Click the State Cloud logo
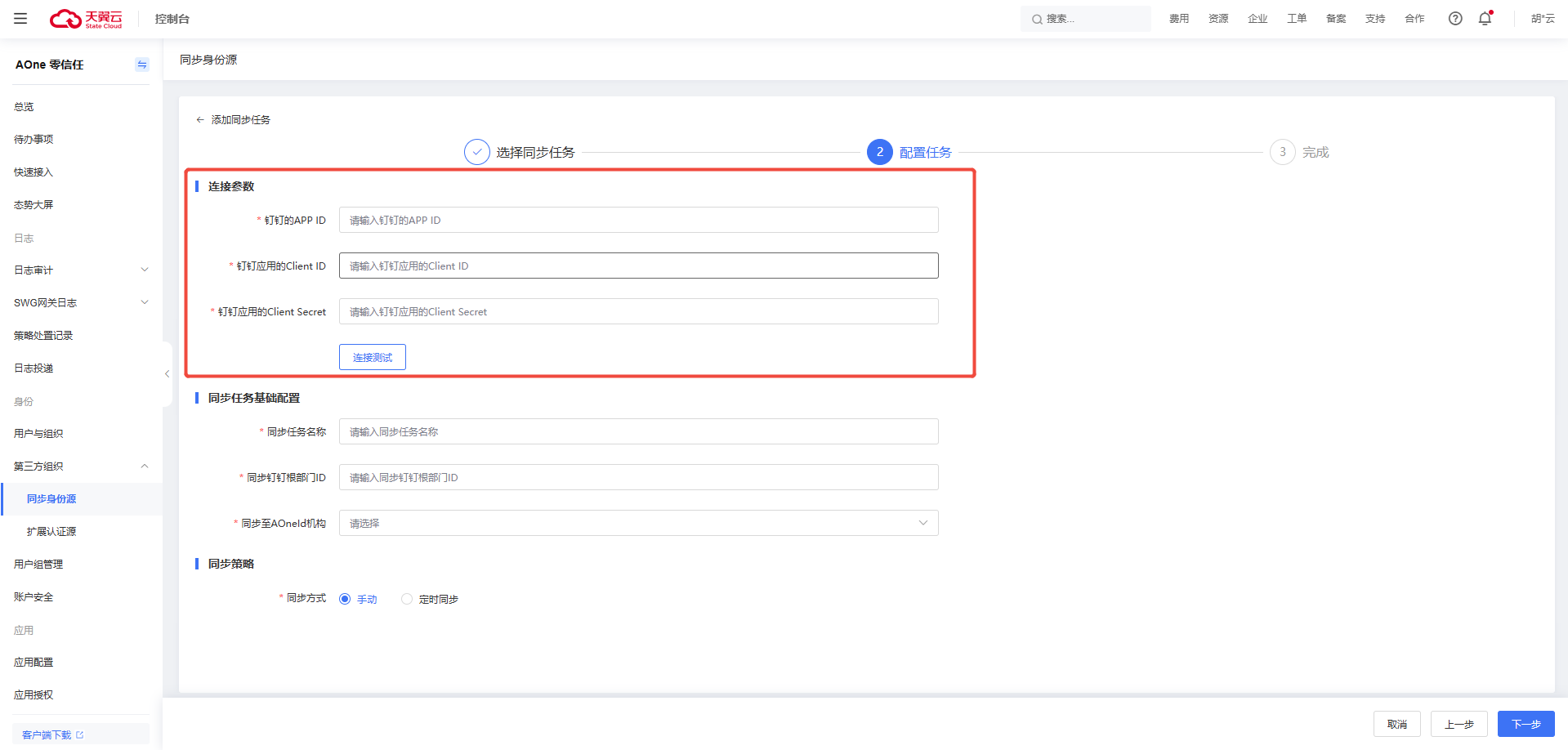1568x750 pixels. [x=86, y=19]
